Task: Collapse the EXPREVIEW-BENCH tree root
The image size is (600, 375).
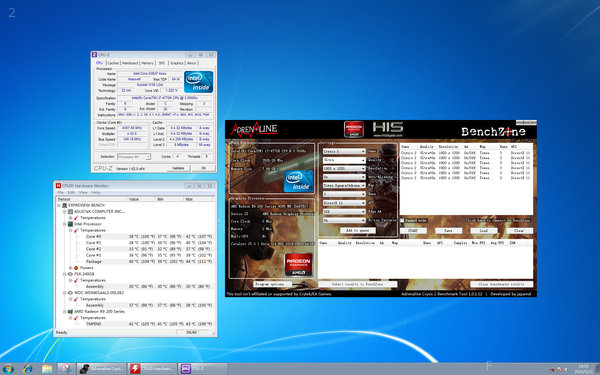Action: click(59, 205)
